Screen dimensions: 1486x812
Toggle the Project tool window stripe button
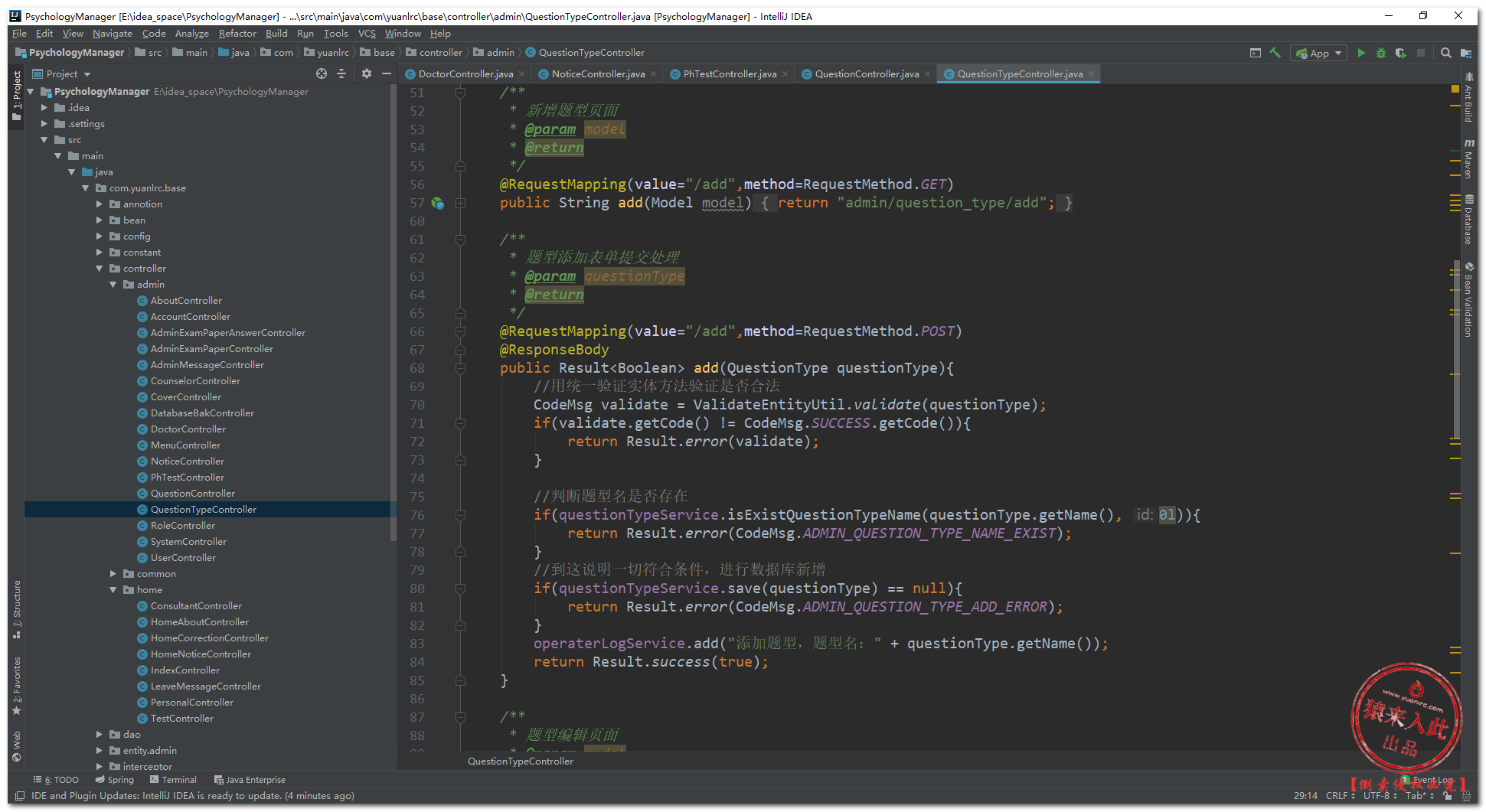[16, 96]
